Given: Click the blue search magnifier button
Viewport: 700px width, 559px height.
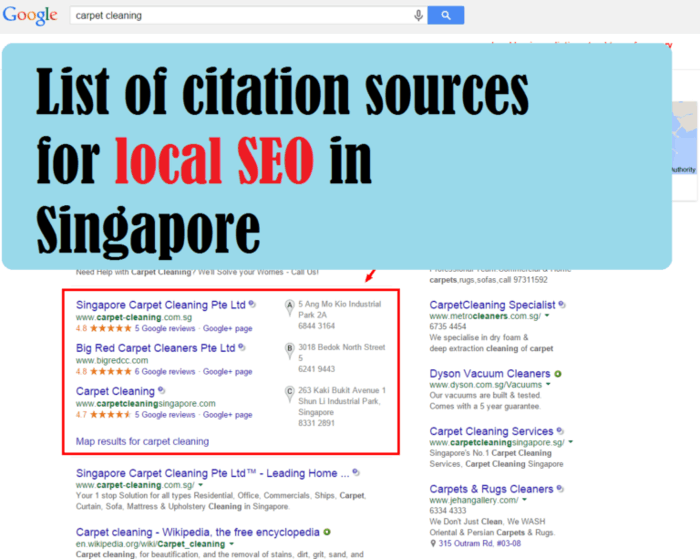Looking at the screenshot, I should pyautogui.click(x=446, y=16).
